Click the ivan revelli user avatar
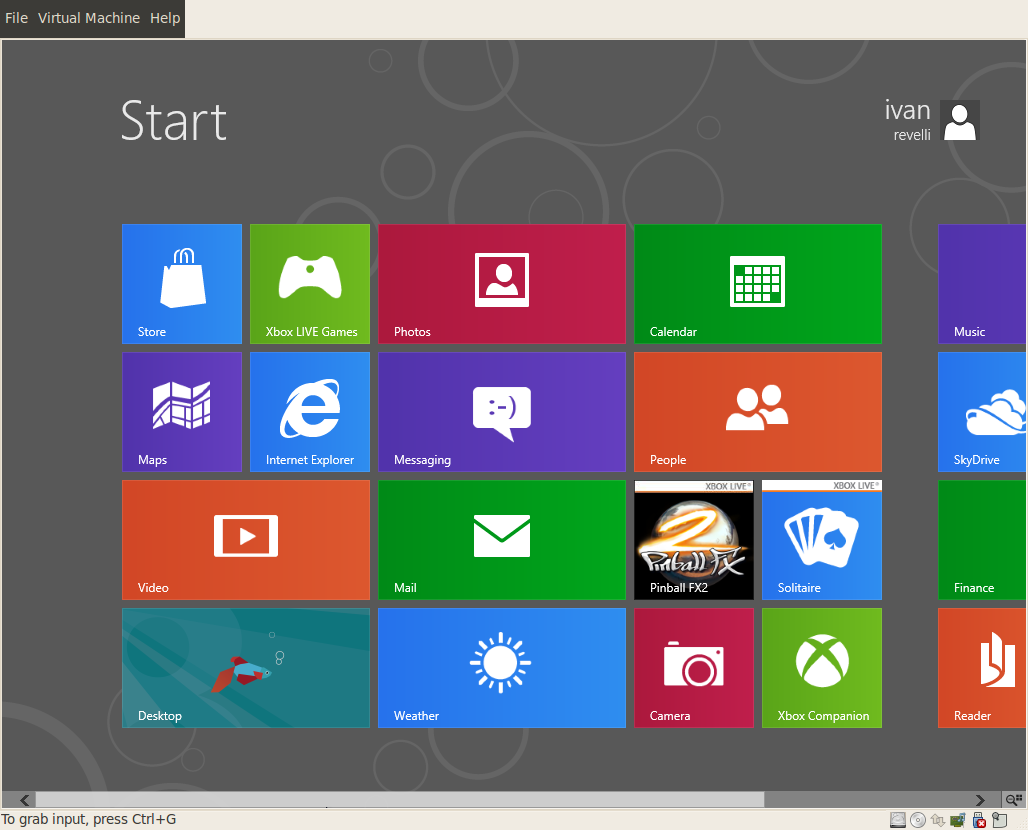 pyautogui.click(x=960, y=121)
